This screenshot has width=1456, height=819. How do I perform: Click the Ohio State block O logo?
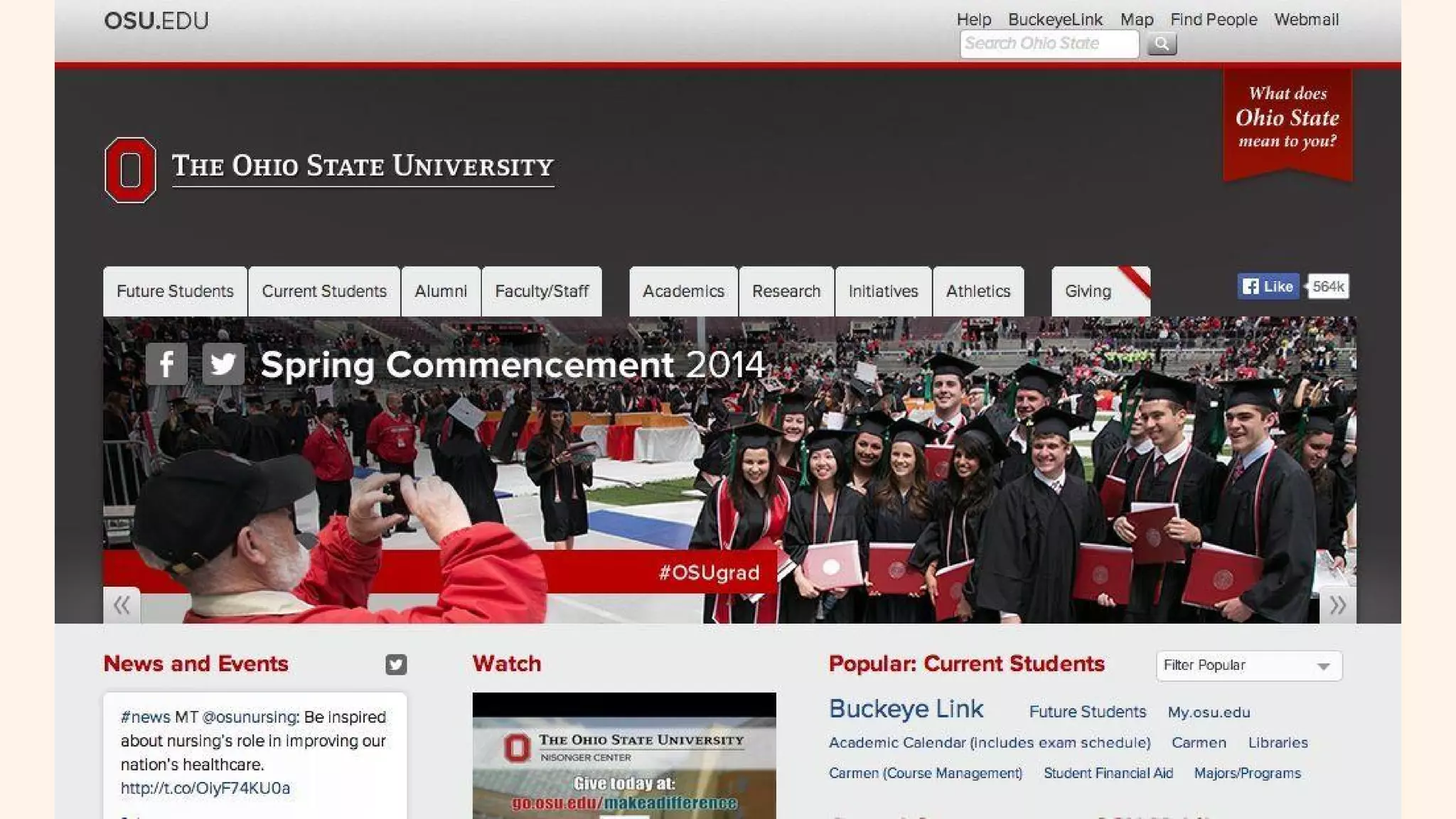pyautogui.click(x=130, y=170)
